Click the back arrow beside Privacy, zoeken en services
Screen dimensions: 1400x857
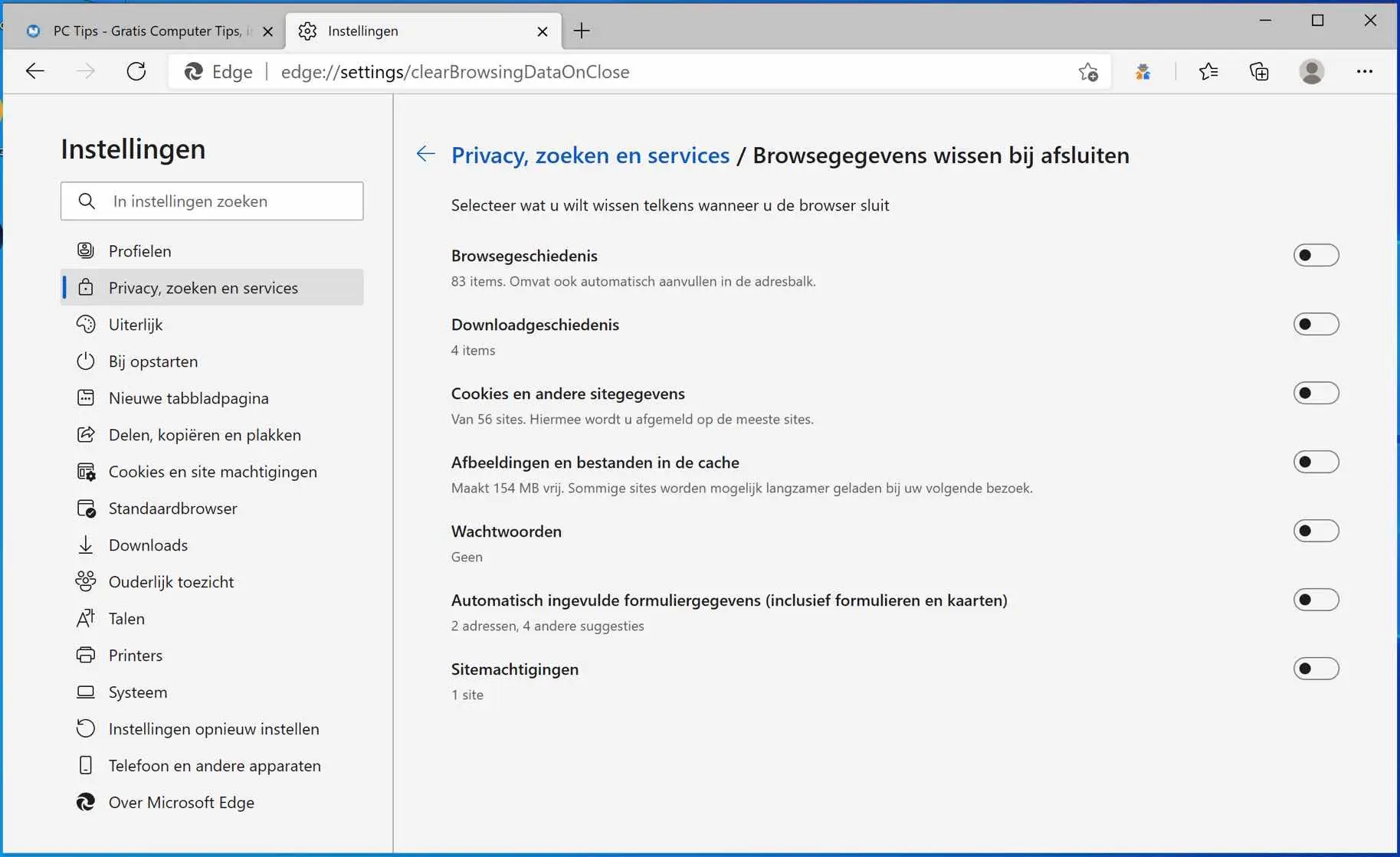(425, 154)
